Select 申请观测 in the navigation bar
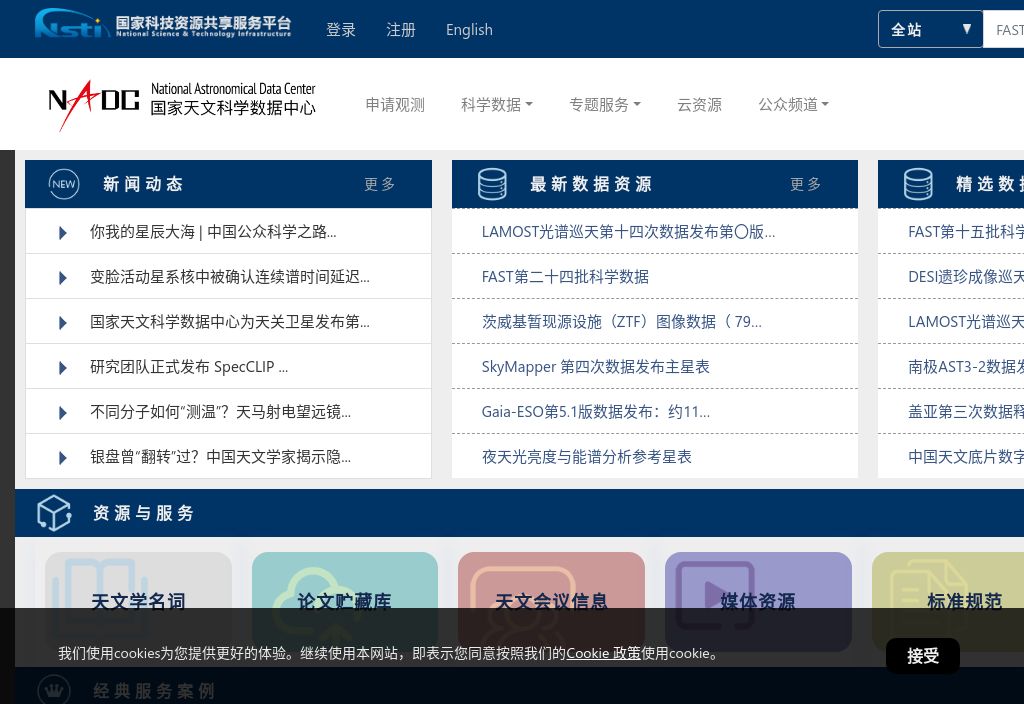The height and width of the screenshot is (704, 1024). point(394,104)
